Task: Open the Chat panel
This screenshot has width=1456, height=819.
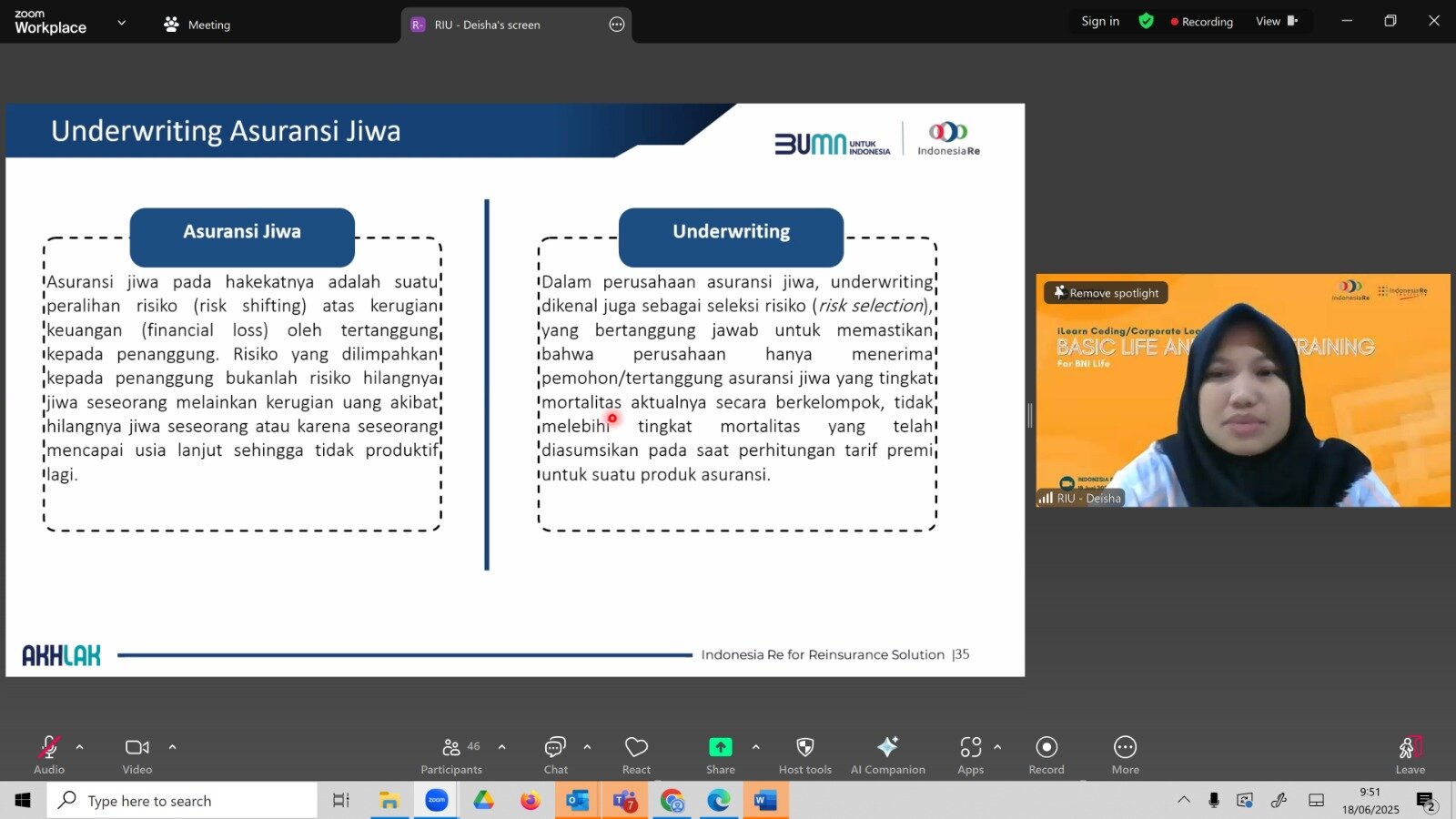Action: (x=555, y=755)
